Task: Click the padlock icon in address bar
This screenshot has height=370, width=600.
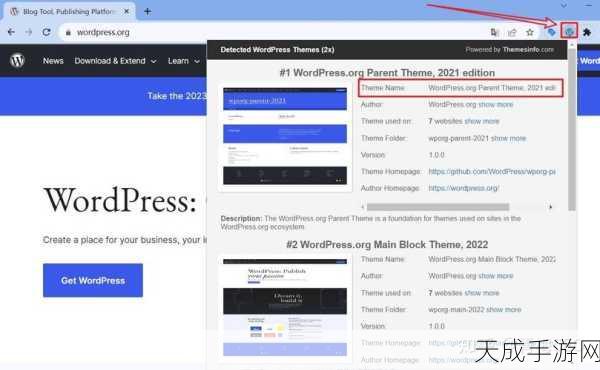Action: 68,33
